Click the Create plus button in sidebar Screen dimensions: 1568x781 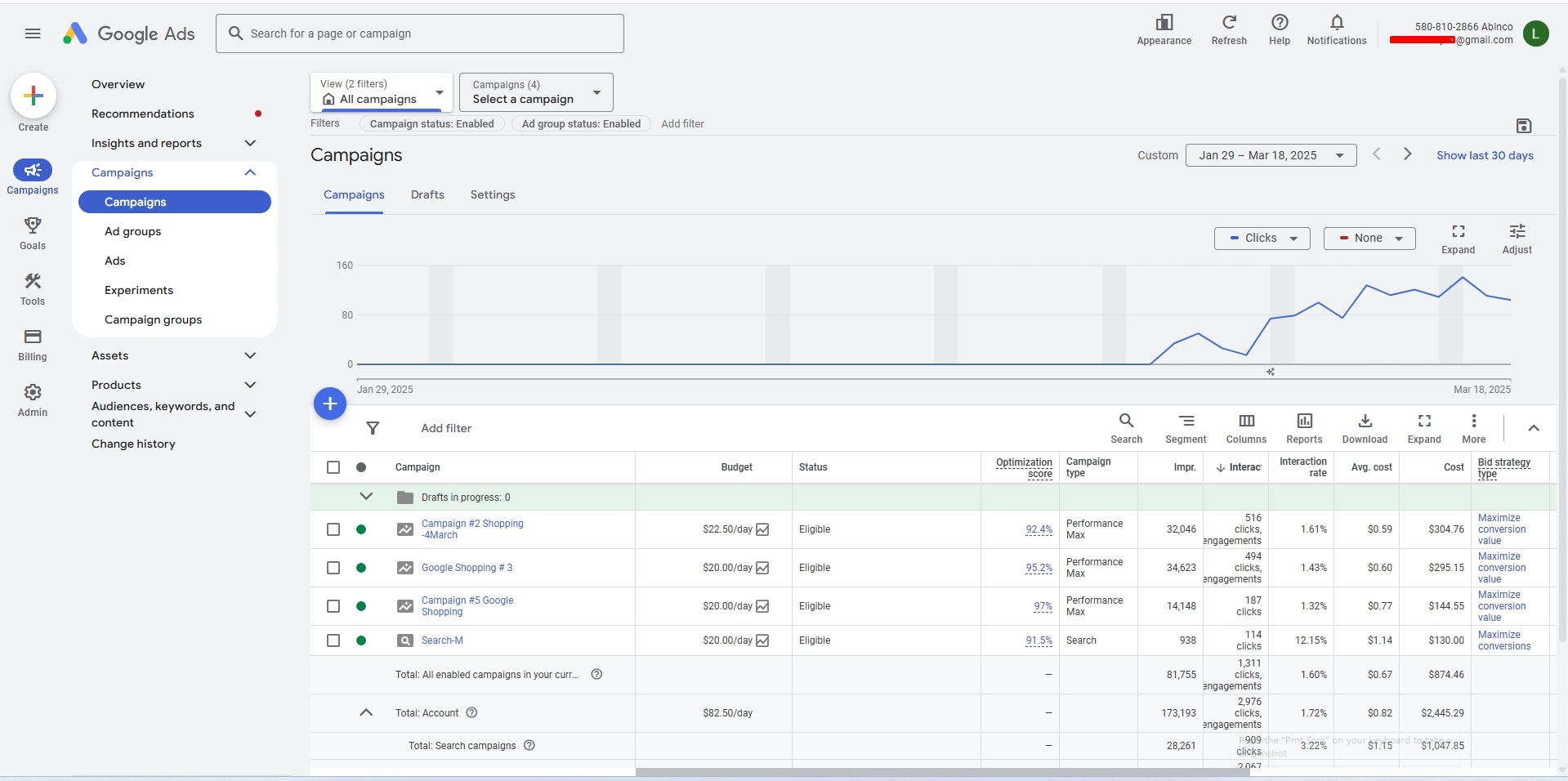34,96
